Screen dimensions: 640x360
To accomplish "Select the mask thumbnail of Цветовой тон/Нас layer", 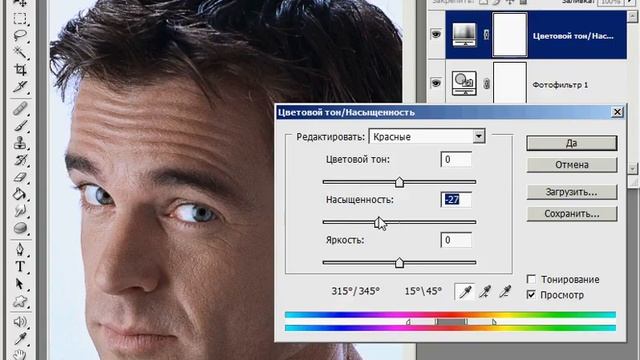I will click(x=510, y=35).
